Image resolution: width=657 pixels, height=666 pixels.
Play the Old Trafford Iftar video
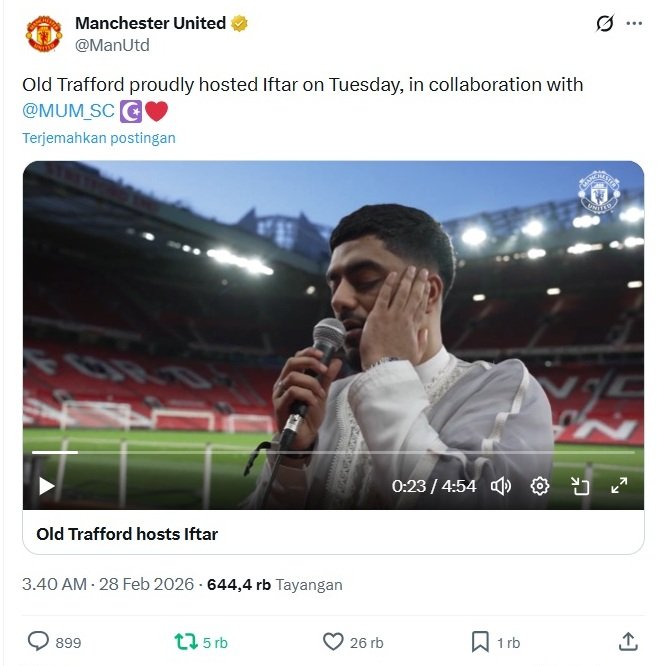46,486
